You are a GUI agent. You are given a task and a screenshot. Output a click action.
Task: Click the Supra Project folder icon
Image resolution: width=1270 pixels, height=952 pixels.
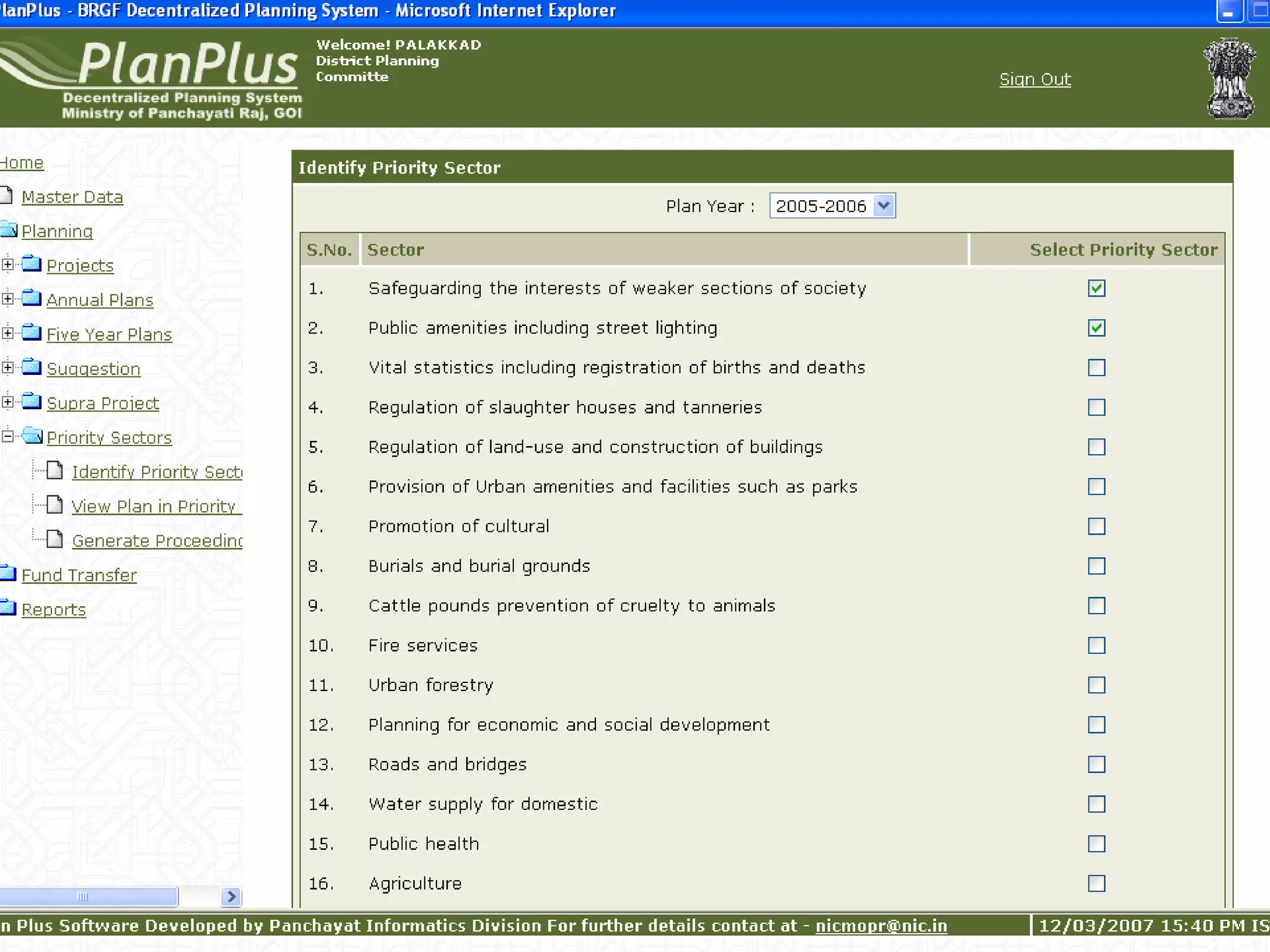click(32, 402)
